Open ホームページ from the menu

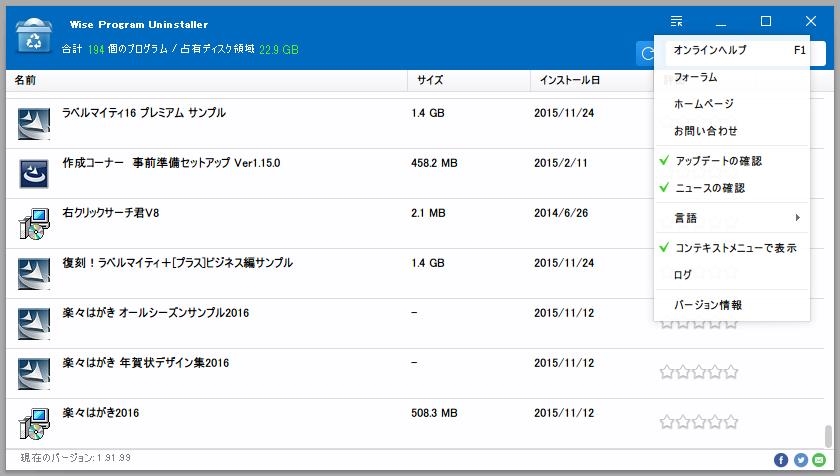point(731,104)
